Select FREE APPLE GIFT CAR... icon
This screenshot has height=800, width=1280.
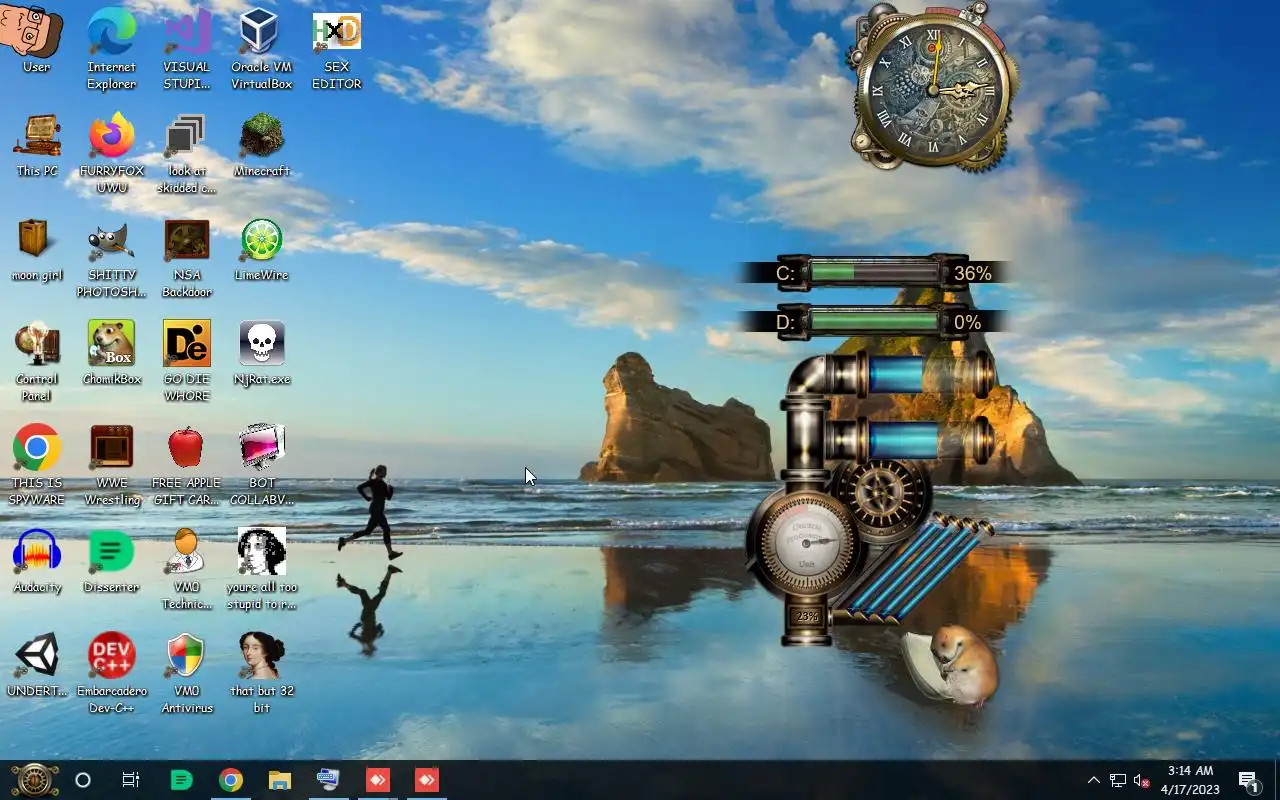[187, 466]
